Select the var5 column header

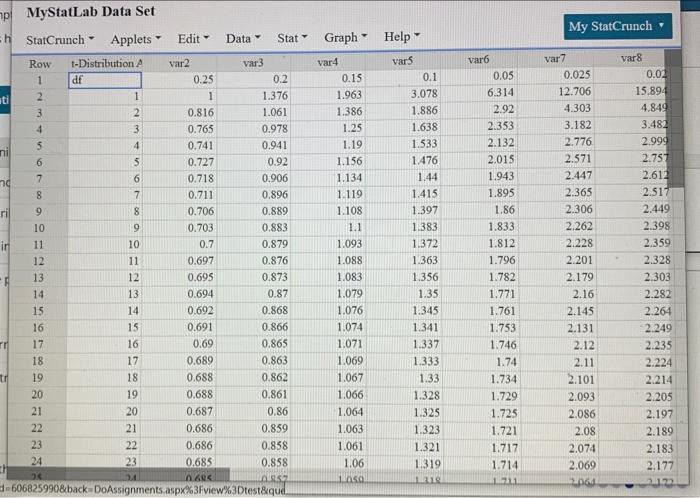[403, 61]
